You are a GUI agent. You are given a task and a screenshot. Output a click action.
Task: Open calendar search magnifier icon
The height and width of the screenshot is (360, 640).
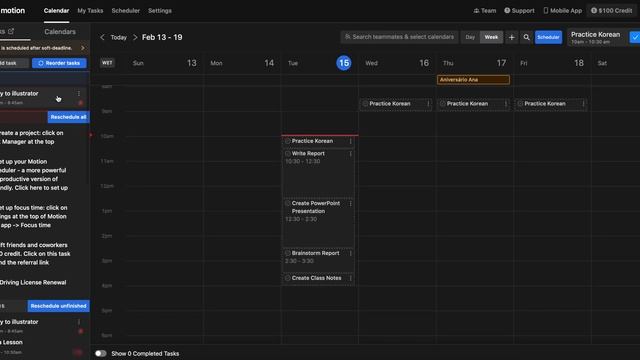click(x=527, y=37)
